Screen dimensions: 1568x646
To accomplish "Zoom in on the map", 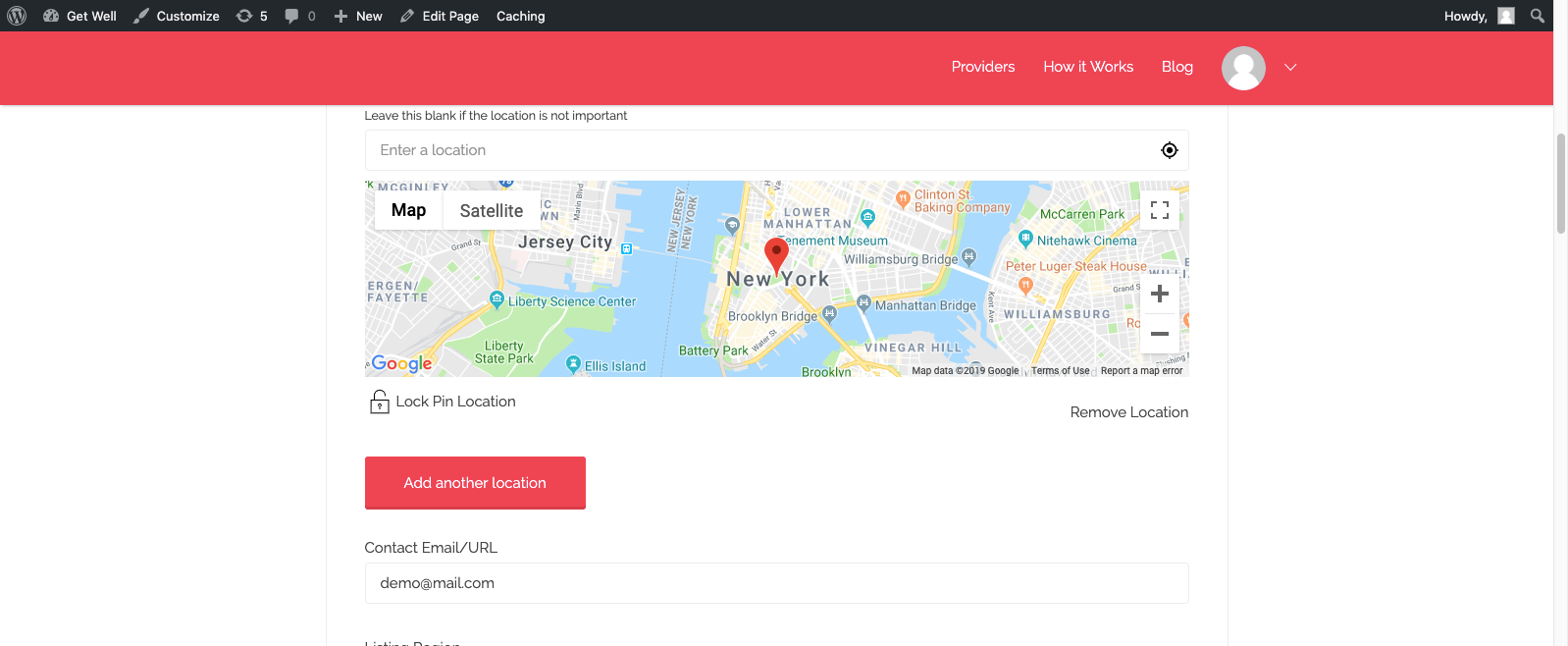I will click(x=1160, y=294).
